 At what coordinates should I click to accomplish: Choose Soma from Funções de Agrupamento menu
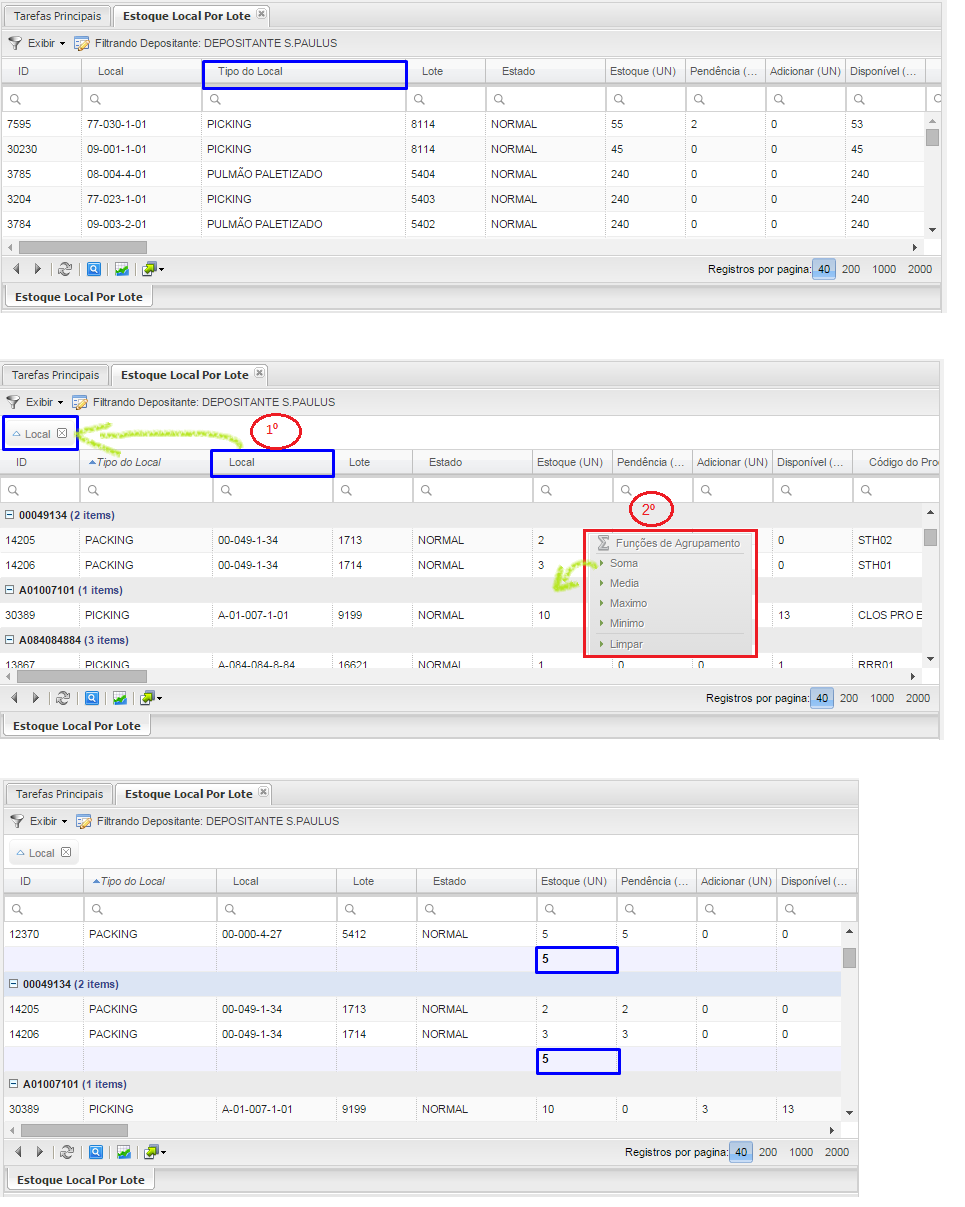point(623,563)
